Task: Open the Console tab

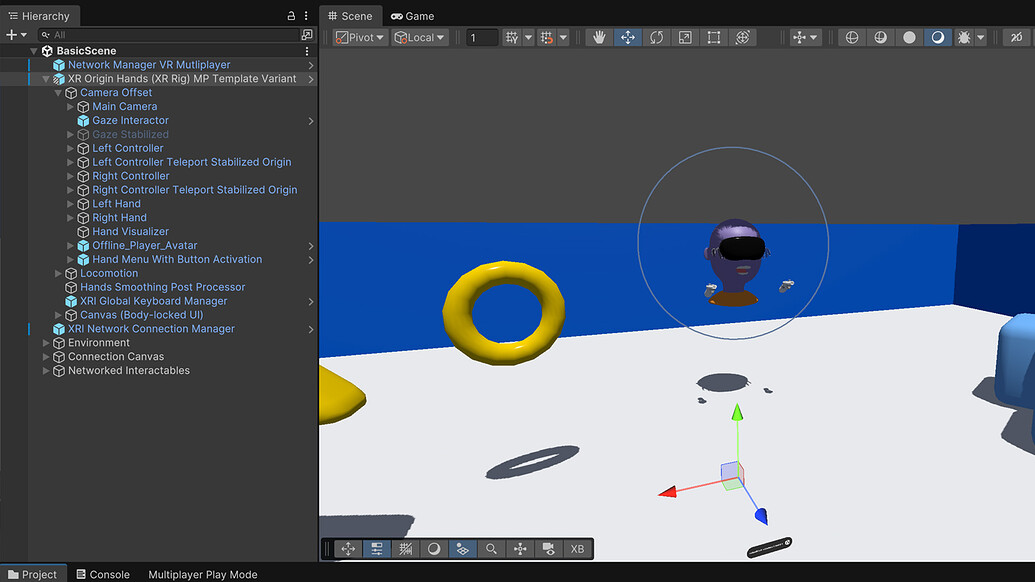Action: (103, 574)
